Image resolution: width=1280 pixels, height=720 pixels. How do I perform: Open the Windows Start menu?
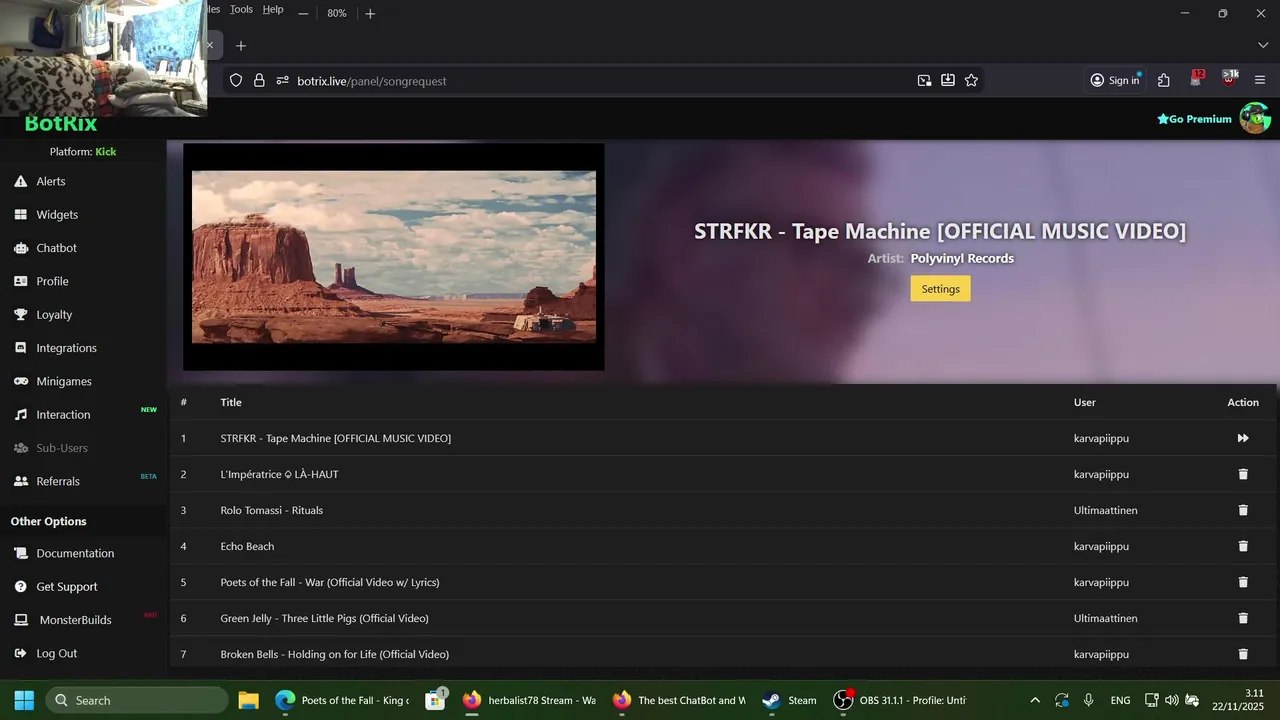(24, 700)
